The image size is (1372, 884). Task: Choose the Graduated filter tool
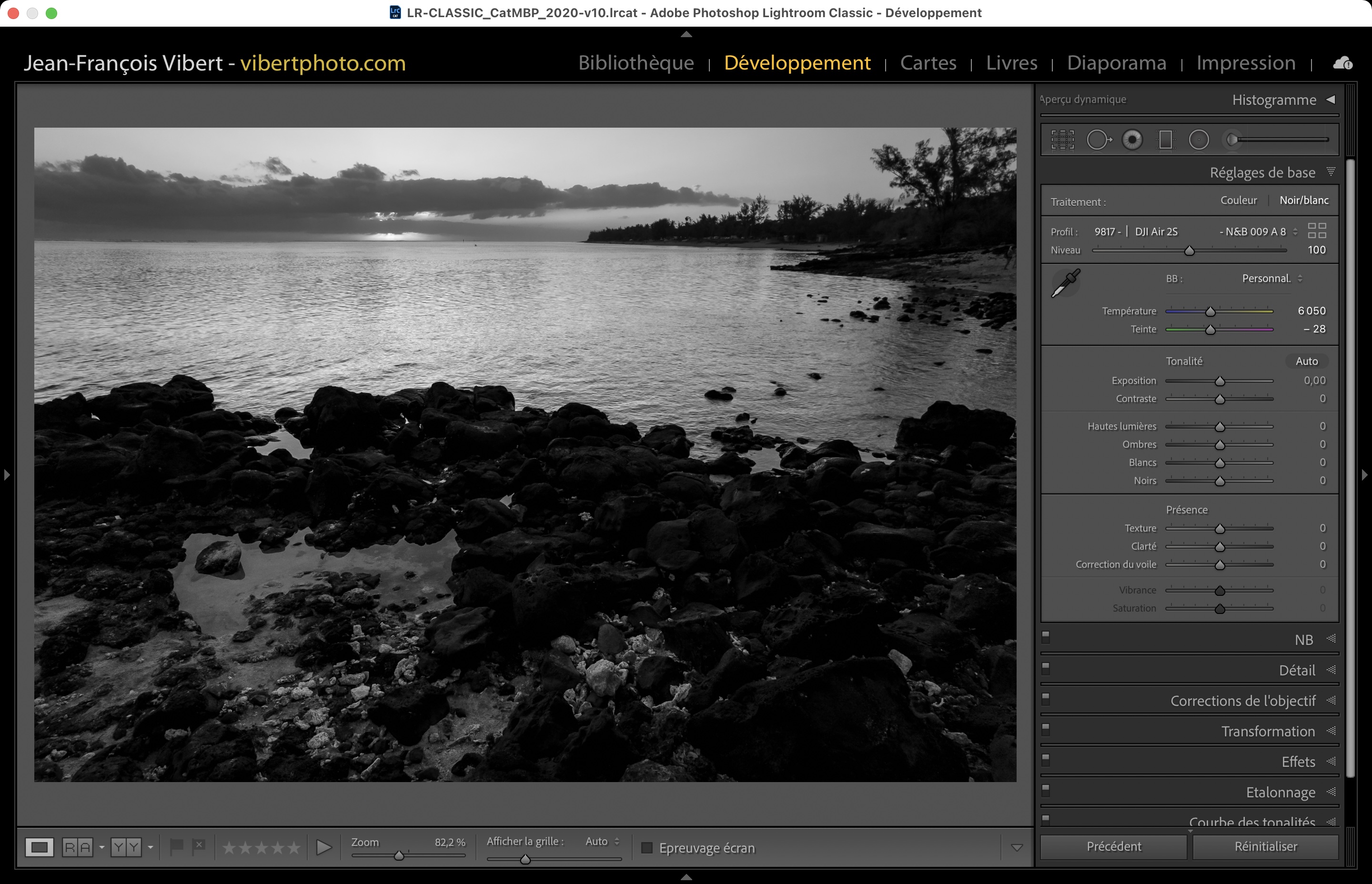click(1165, 140)
